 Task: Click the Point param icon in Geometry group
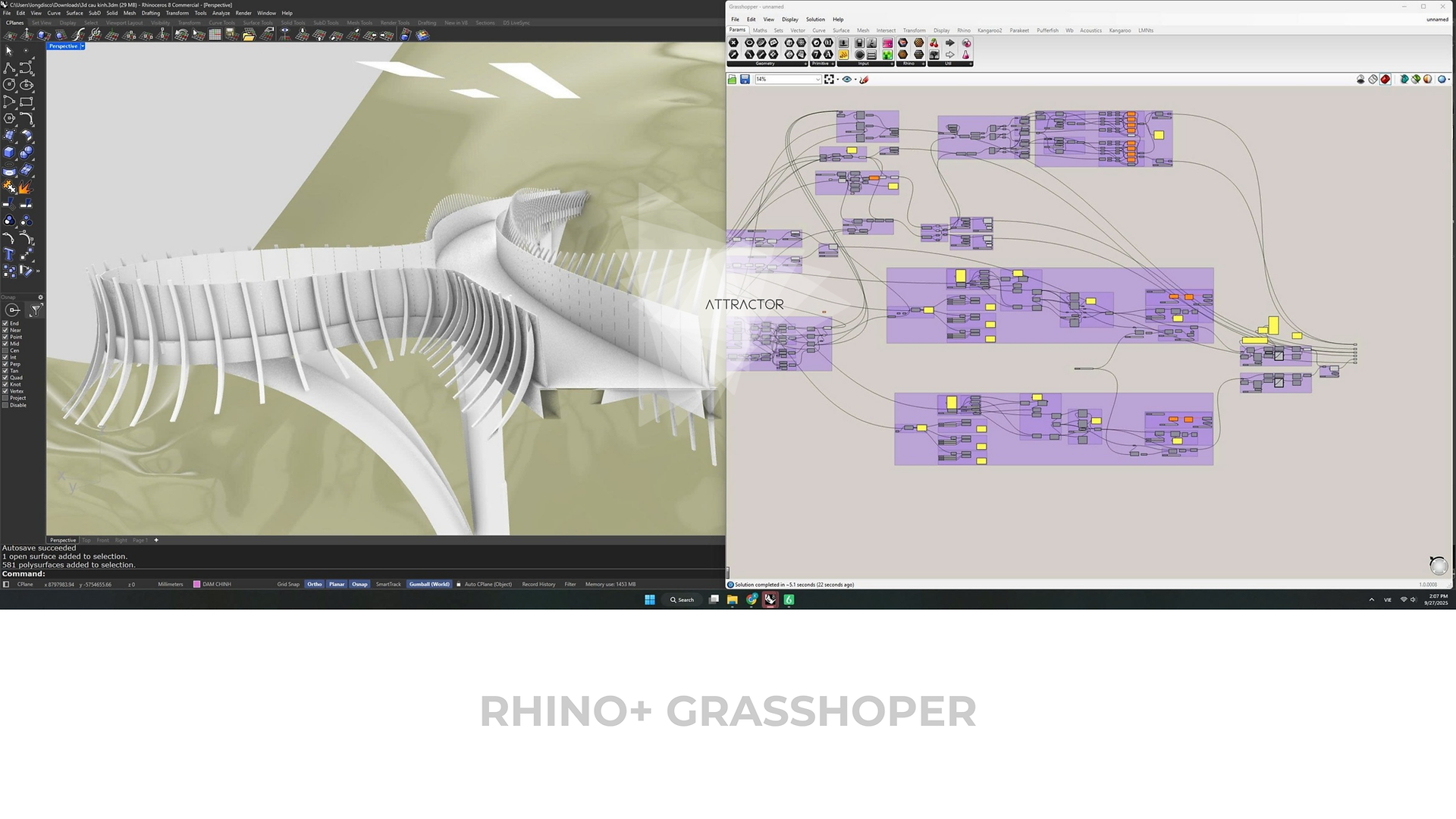(733, 42)
